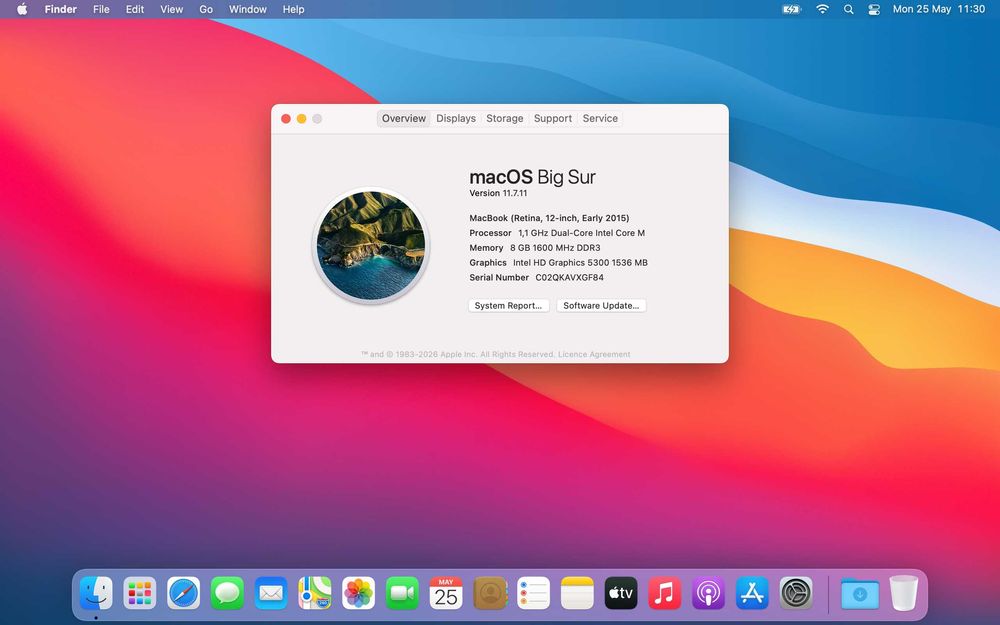Open System Preferences from Dock
Screen dimensions: 1000x625
click(x=796, y=593)
